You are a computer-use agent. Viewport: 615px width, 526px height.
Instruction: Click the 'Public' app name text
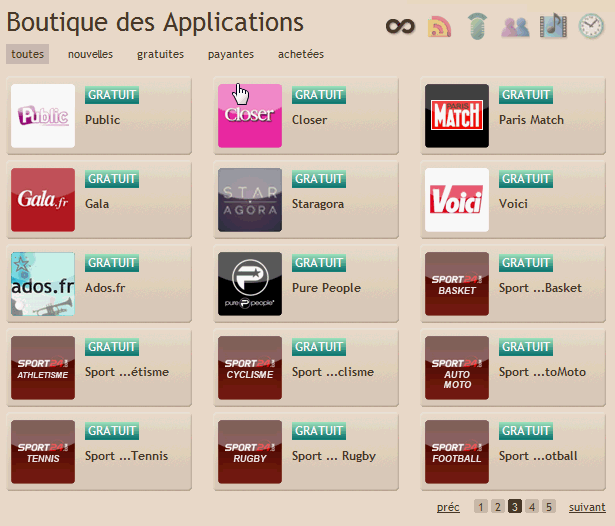tap(103, 120)
